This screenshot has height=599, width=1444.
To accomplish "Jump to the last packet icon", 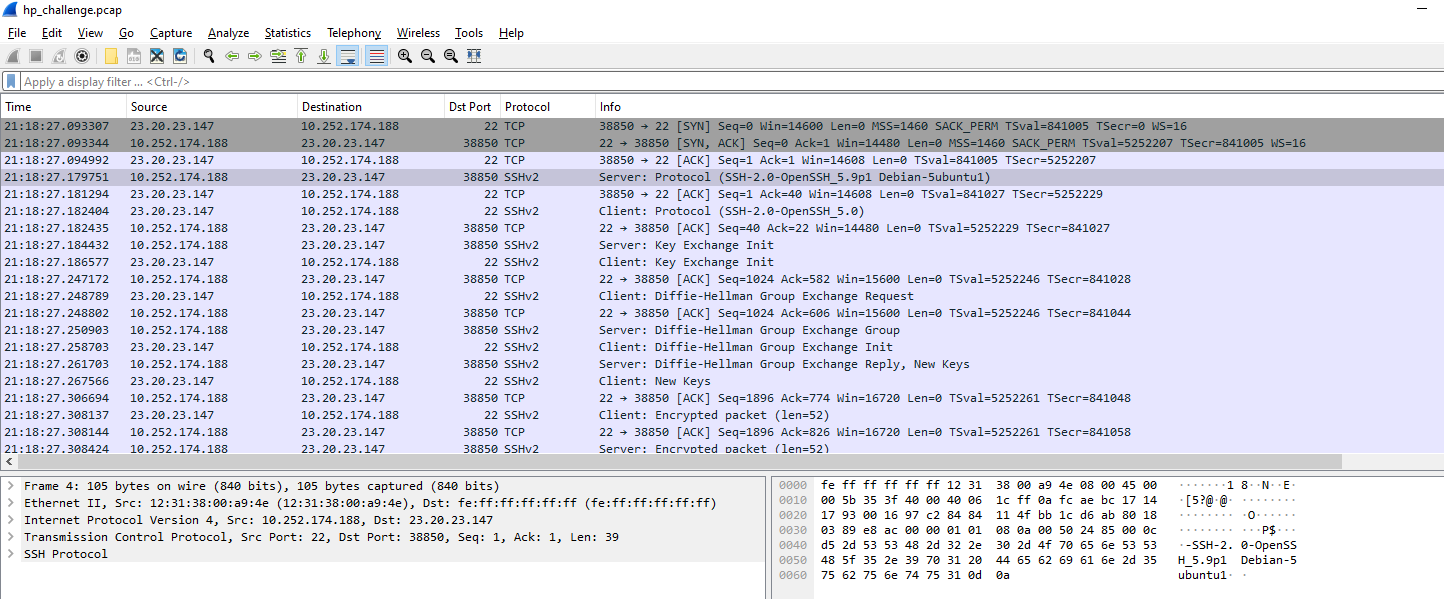I will click(324, 56).
